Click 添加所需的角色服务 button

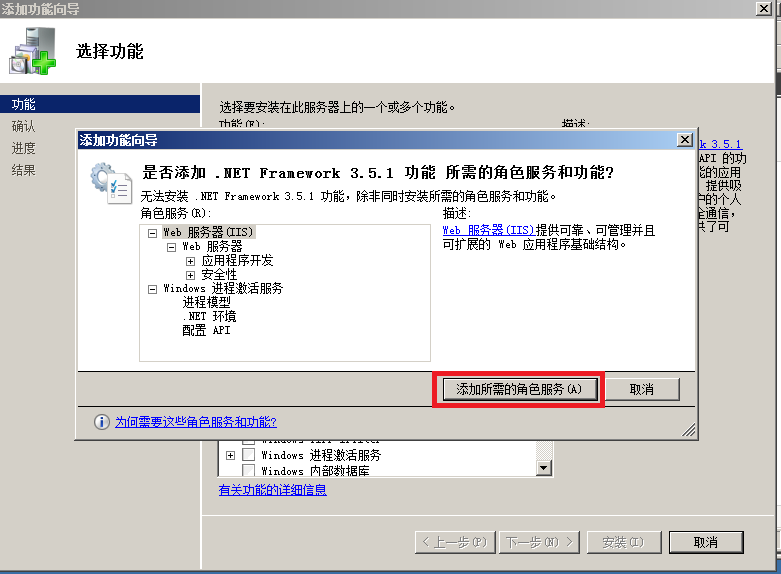(x=519, y=389)
